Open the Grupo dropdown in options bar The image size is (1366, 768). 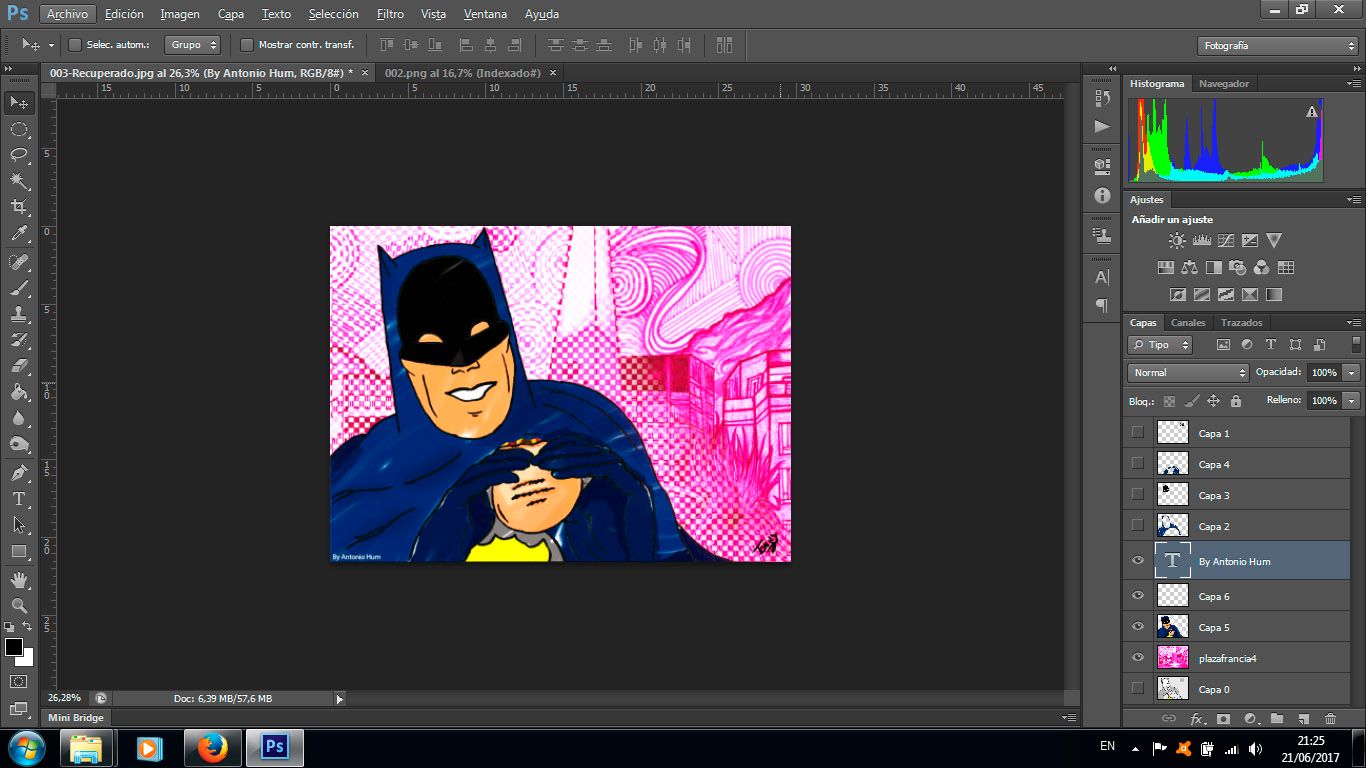(193, 45)
